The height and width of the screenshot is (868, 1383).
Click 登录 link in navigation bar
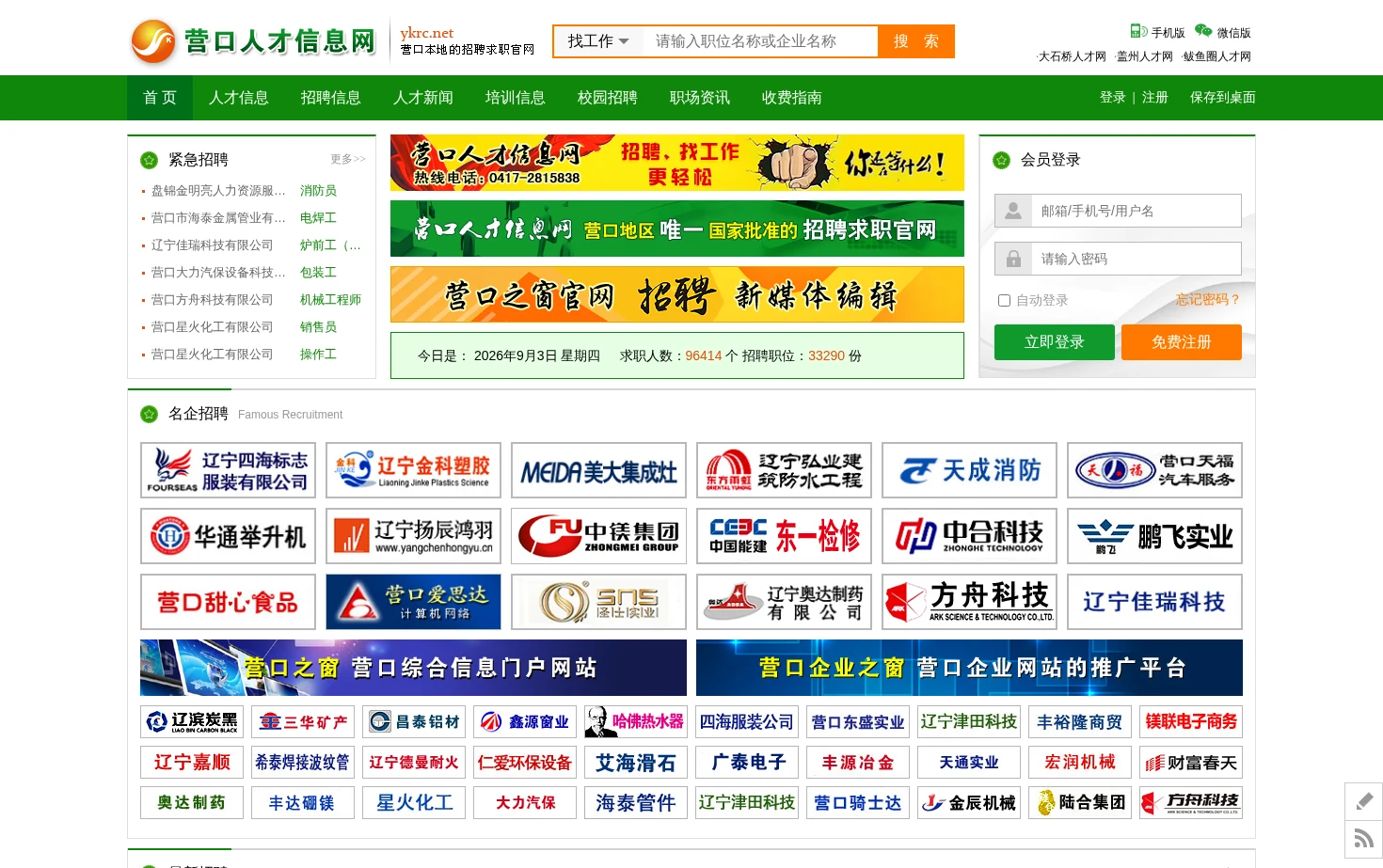point(1113,98)
